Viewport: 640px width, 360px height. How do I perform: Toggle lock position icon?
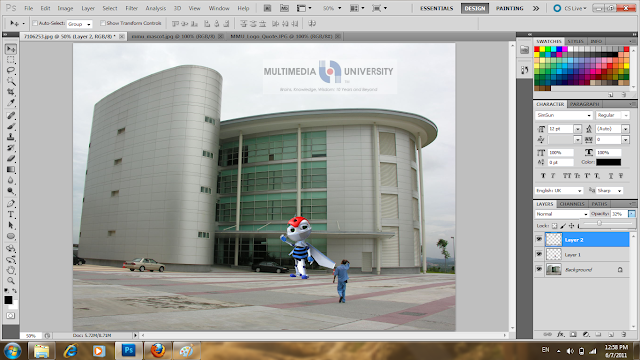click(571, 226)
